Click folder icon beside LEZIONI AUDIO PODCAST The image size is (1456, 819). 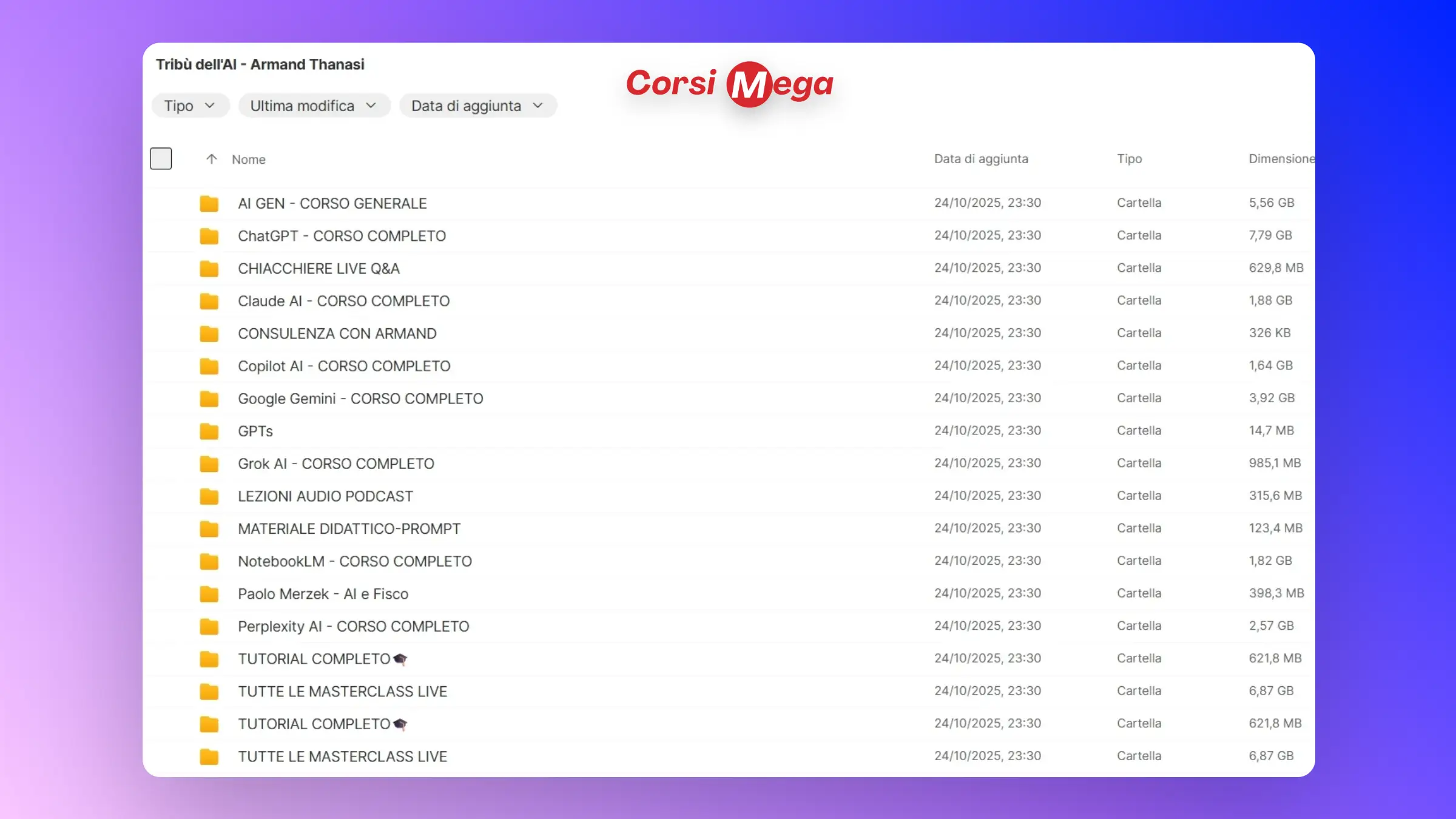[x=209, y=496]
